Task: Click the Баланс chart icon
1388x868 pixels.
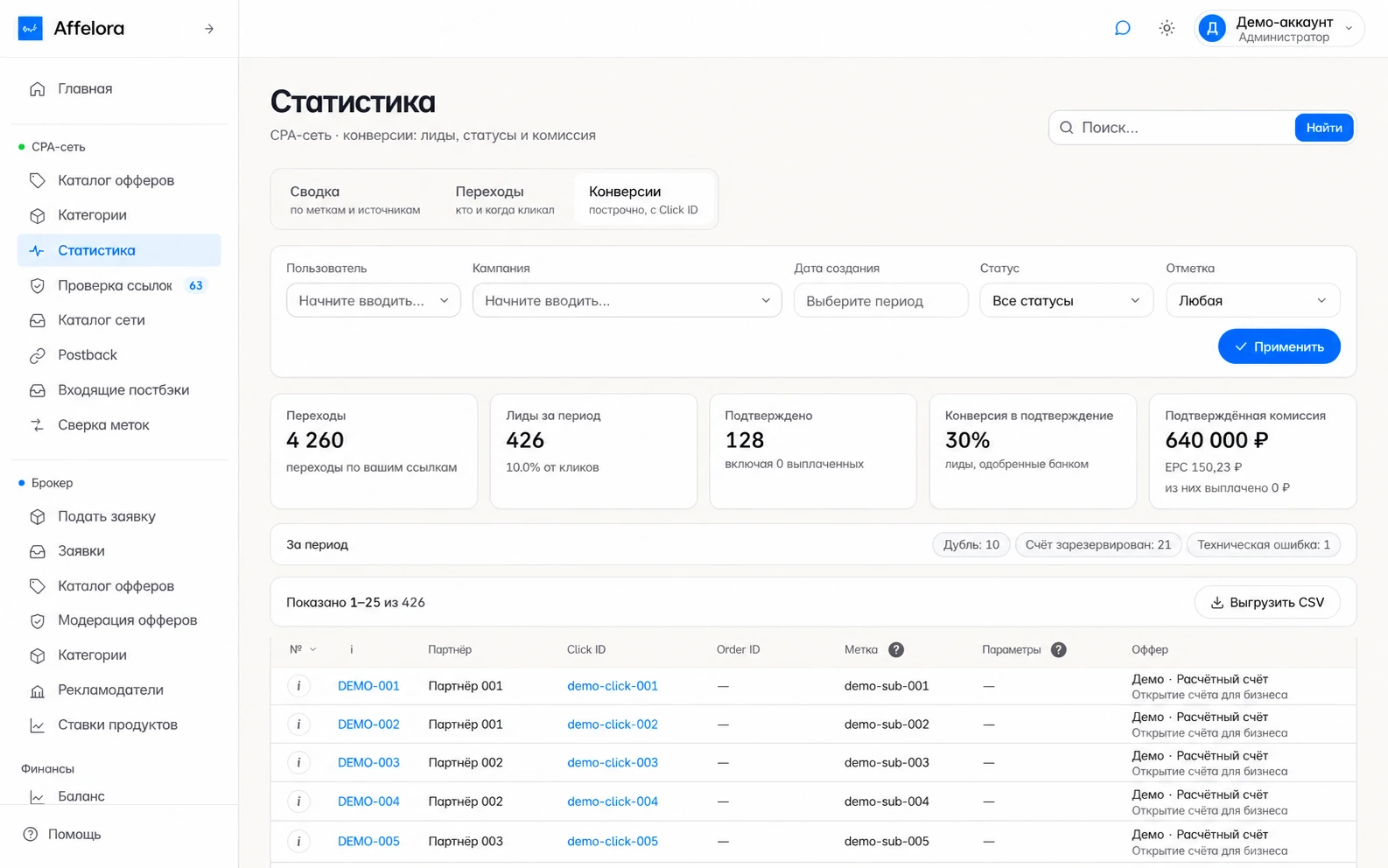Action: (x=37, y=796)
